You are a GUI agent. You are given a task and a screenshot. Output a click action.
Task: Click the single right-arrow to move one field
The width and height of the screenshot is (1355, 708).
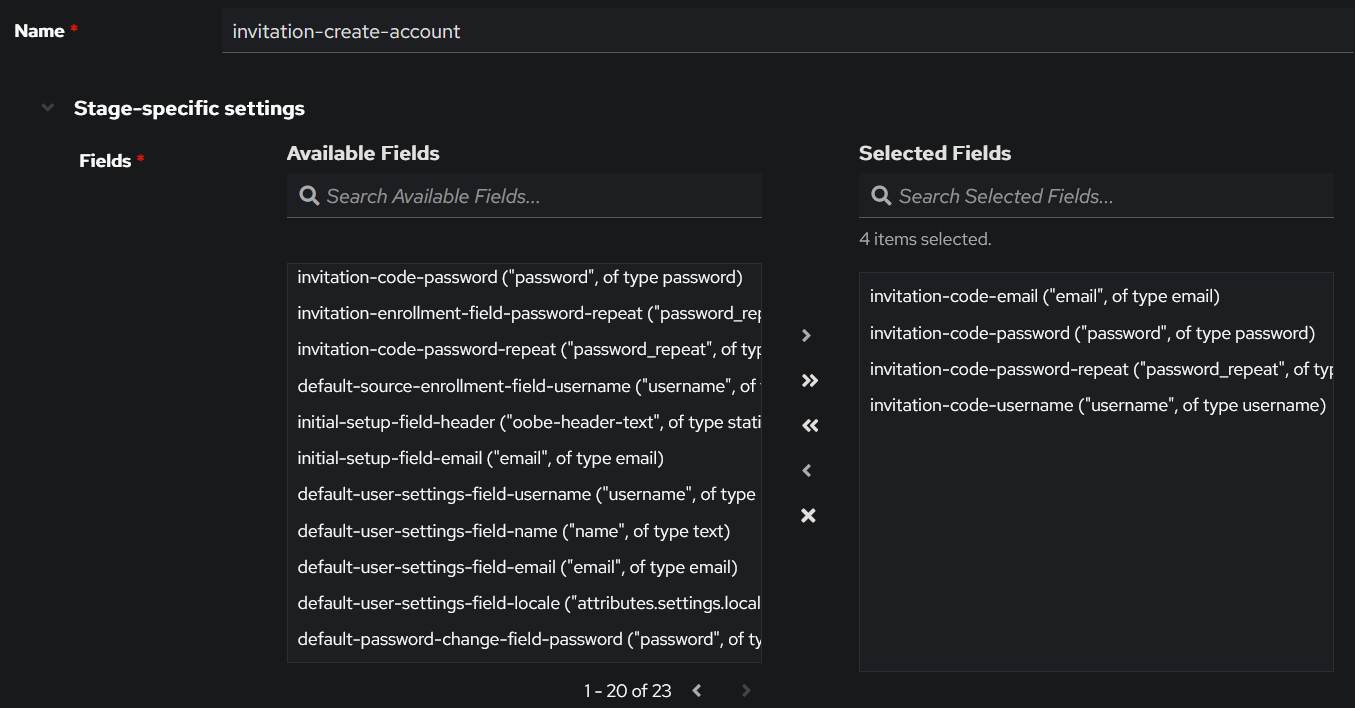806,335
